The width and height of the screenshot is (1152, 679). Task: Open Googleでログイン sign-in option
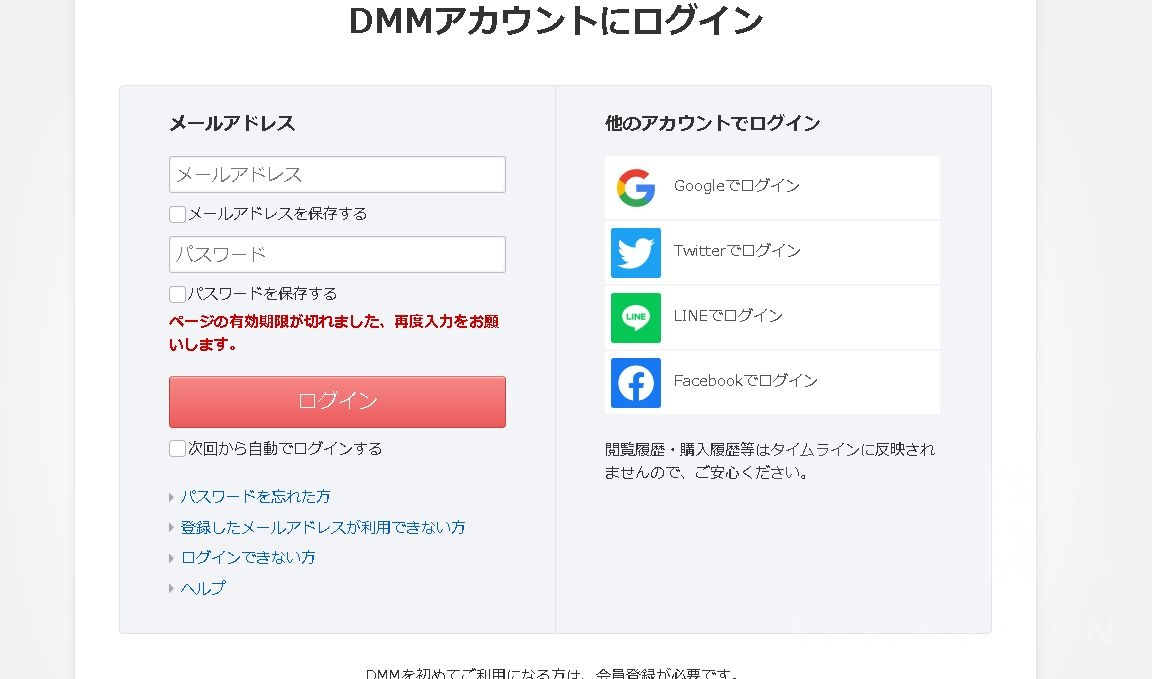pyautogui.click(x=735, y=186)
